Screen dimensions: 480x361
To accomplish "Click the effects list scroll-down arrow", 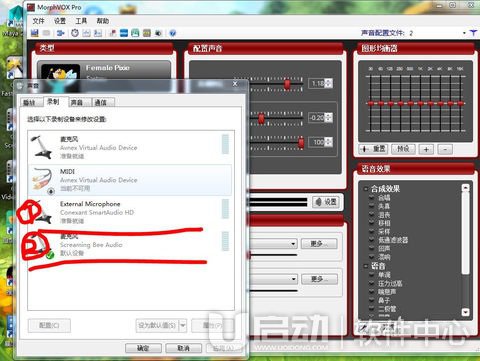I will (465, 312).
